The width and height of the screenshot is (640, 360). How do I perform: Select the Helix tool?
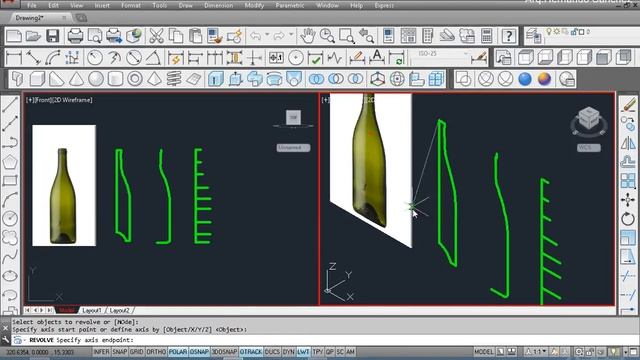[x=174, y=79]
